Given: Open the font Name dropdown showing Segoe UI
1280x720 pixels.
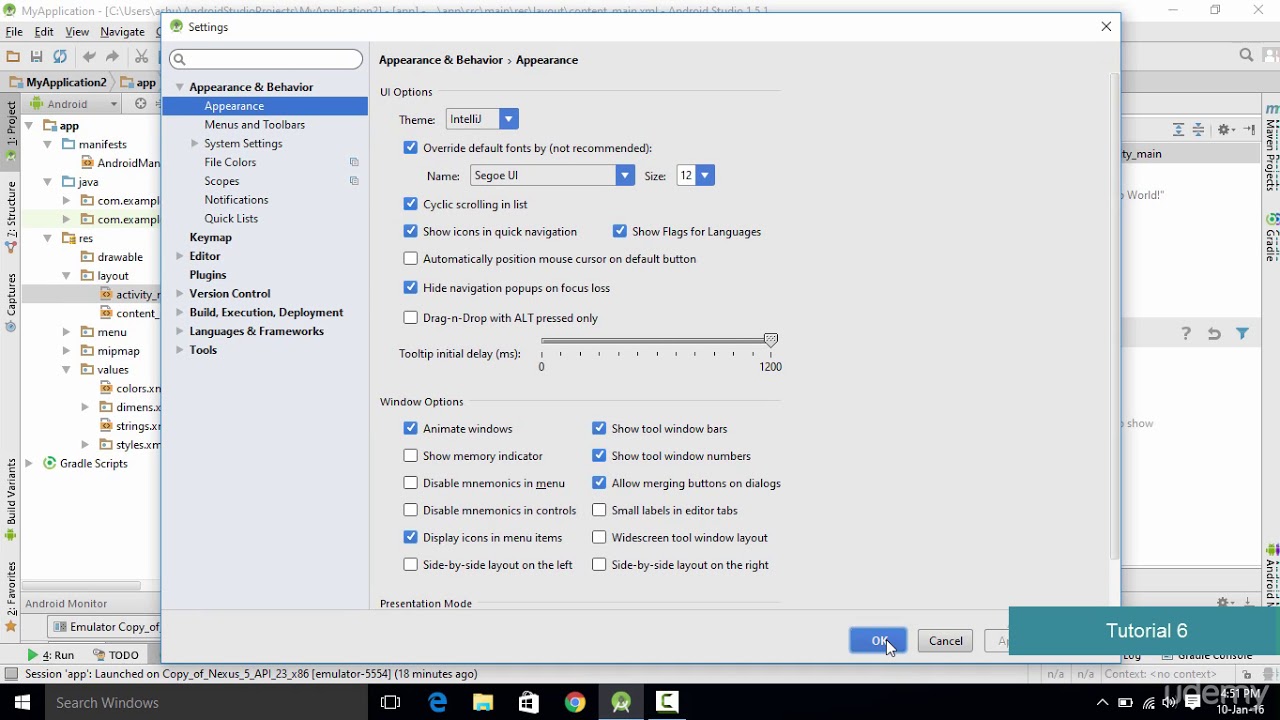Looking at the screenshot, I should [552, 175].
